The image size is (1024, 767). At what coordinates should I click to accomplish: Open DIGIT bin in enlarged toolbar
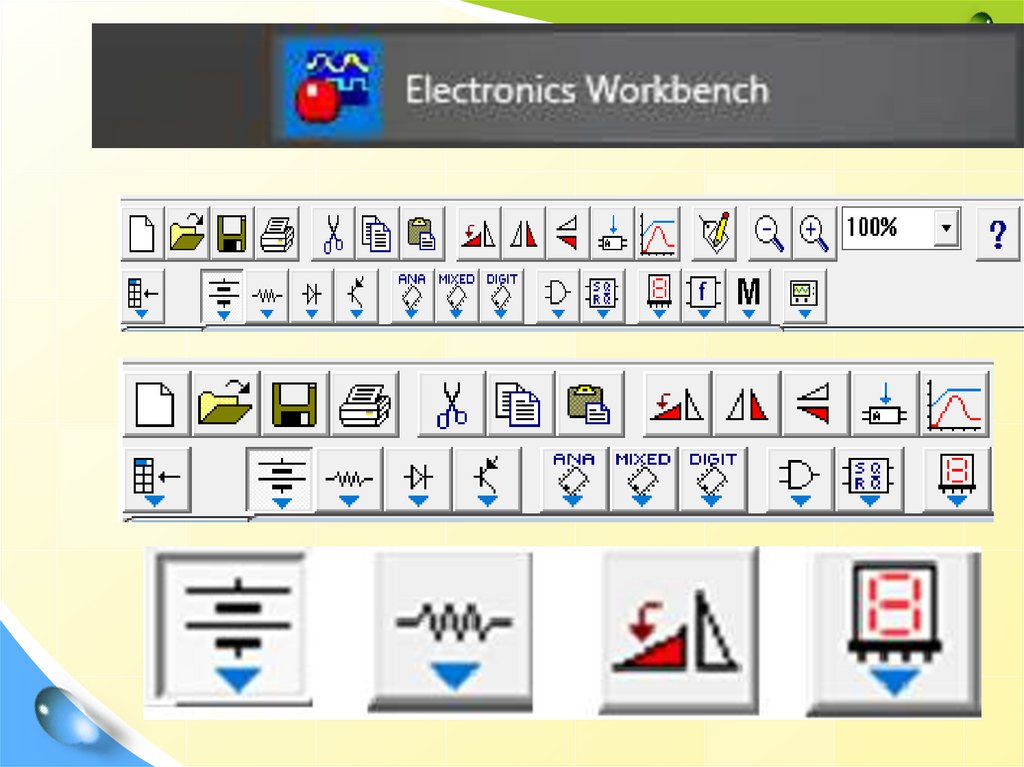point(712,480)
